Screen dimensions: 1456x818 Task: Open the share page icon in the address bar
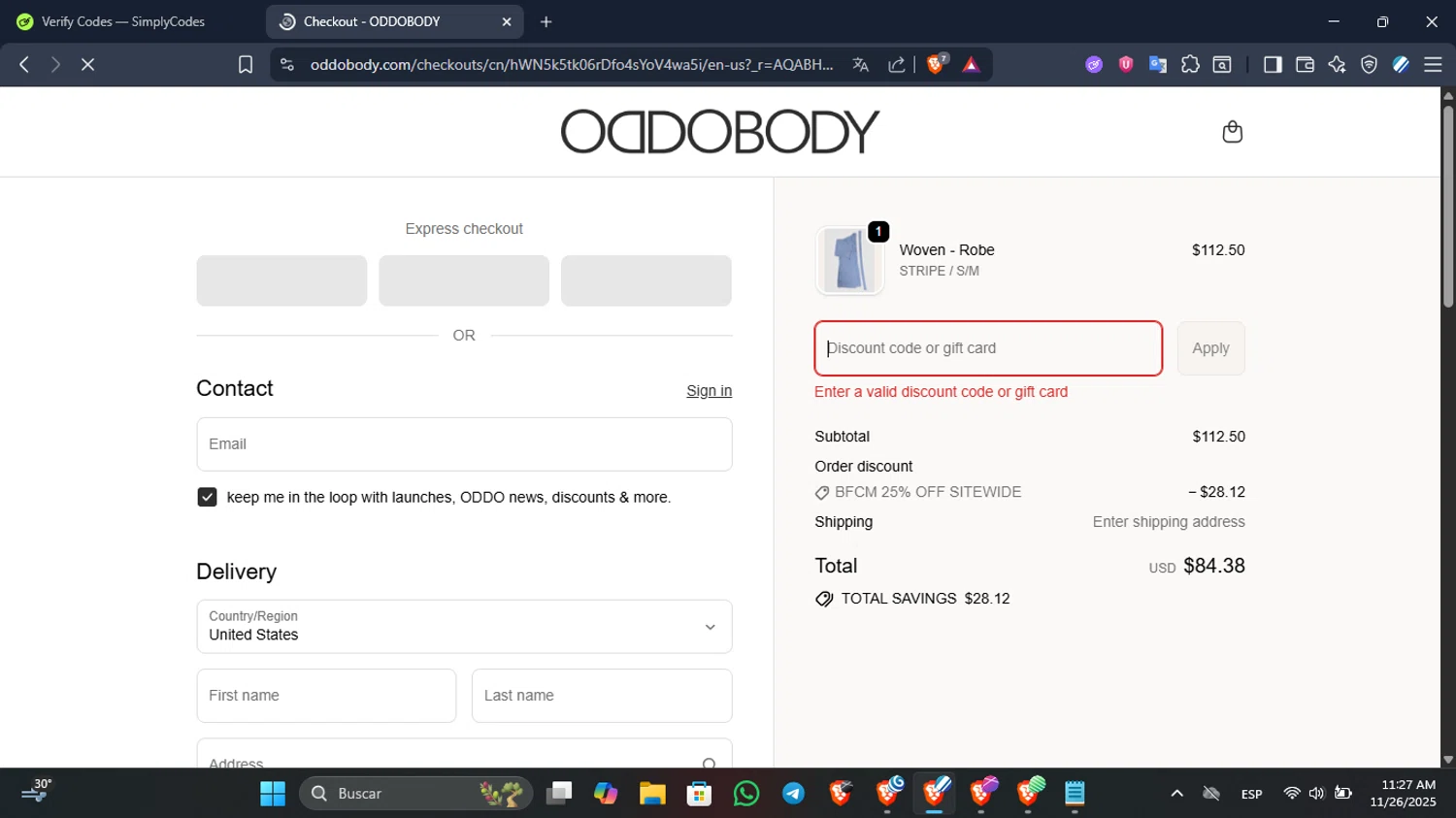[897, 64]
